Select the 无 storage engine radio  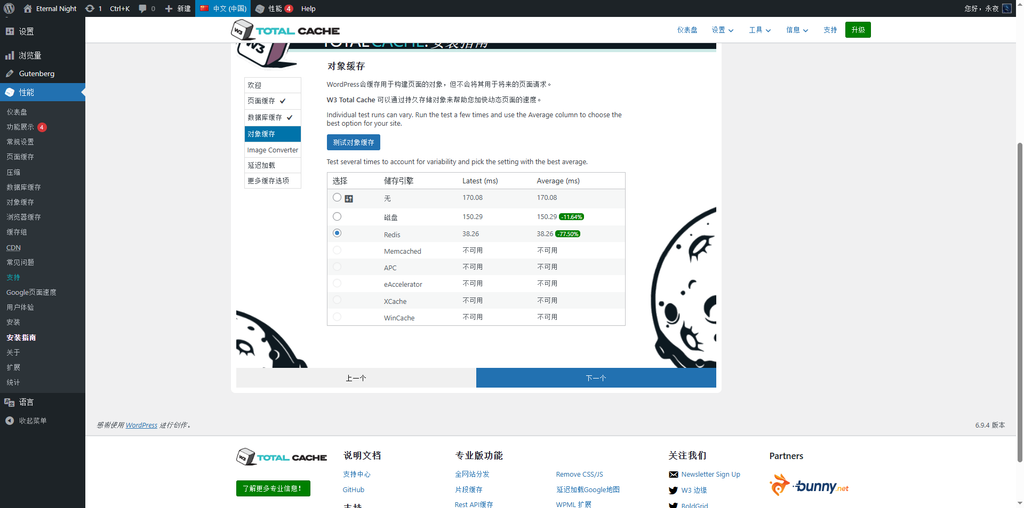(x=337, y=197)
